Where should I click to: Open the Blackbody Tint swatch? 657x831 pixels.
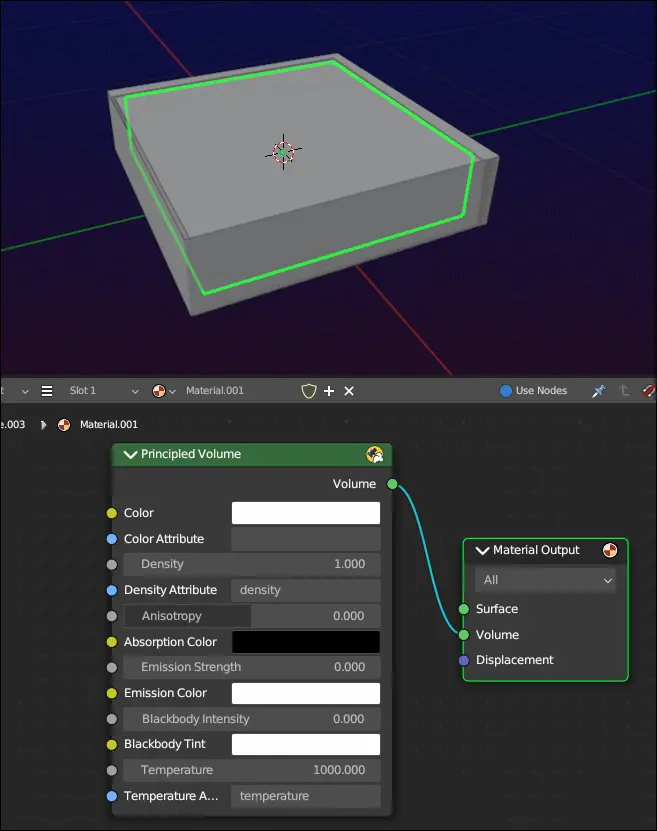point(306,744)
